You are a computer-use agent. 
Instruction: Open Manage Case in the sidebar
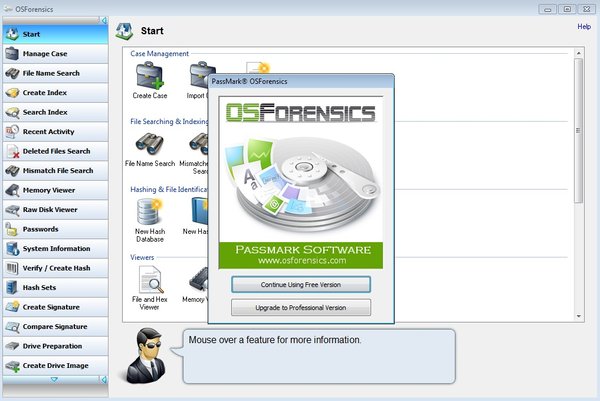55,54
